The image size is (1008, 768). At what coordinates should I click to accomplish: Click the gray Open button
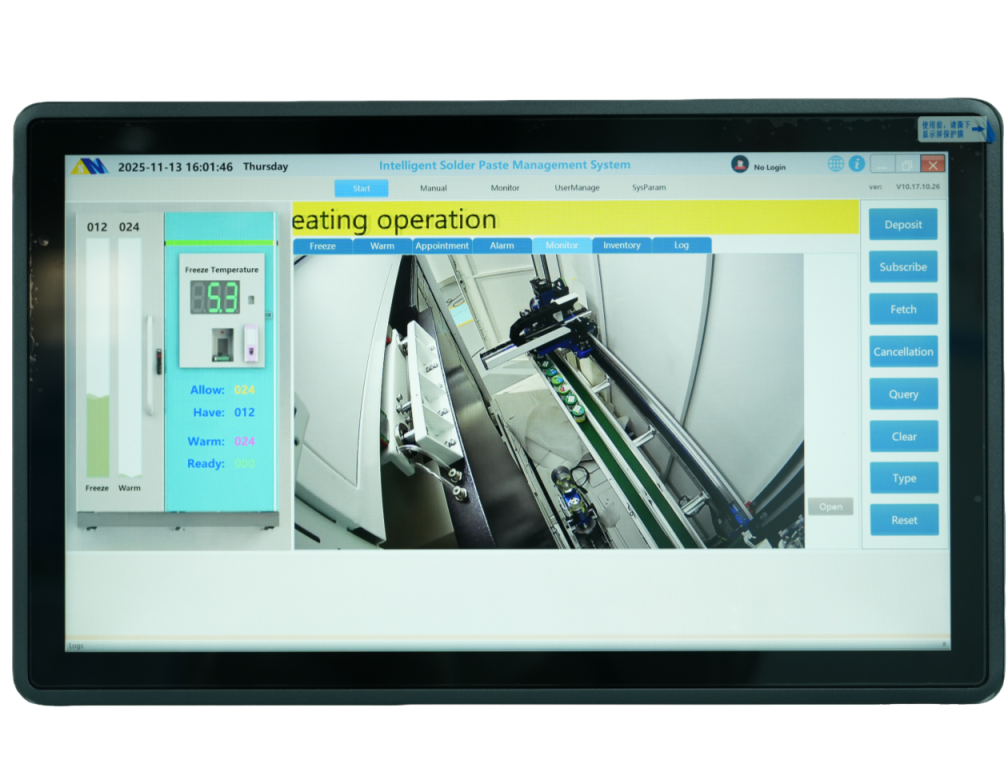(x=831, y=506)
